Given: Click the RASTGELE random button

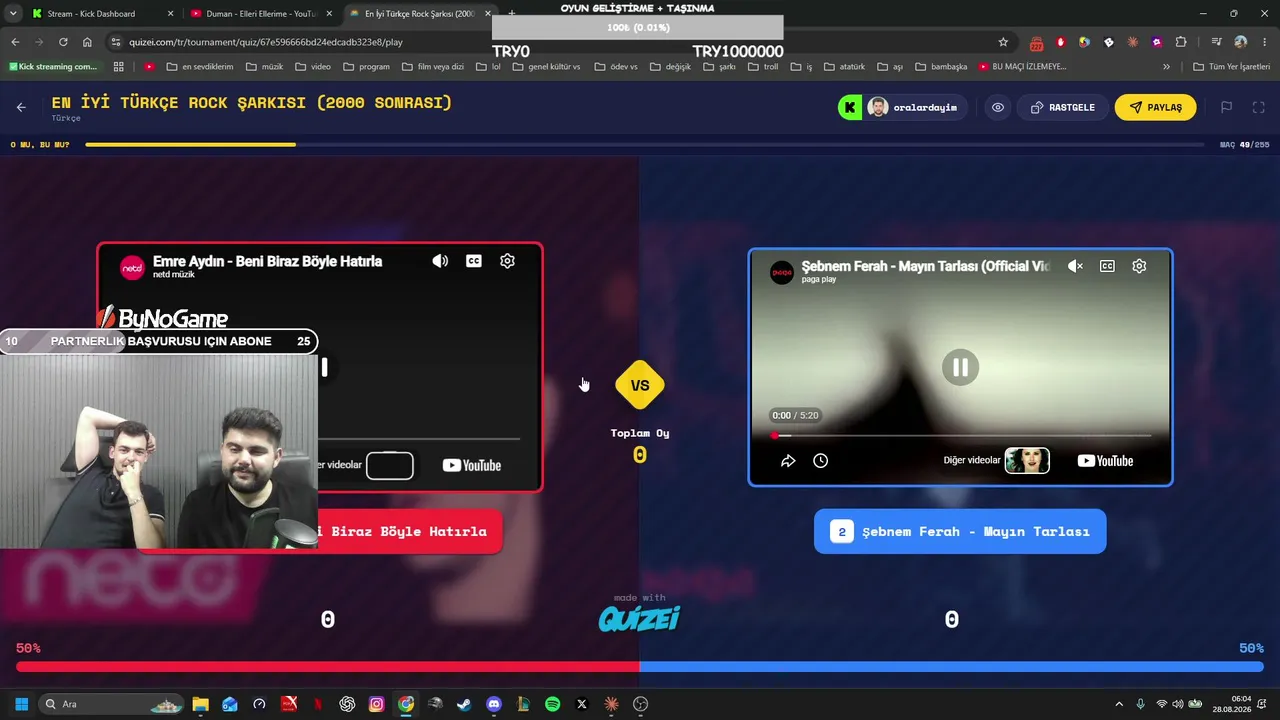Looking at the screenshot, I should coord(1062,107).
